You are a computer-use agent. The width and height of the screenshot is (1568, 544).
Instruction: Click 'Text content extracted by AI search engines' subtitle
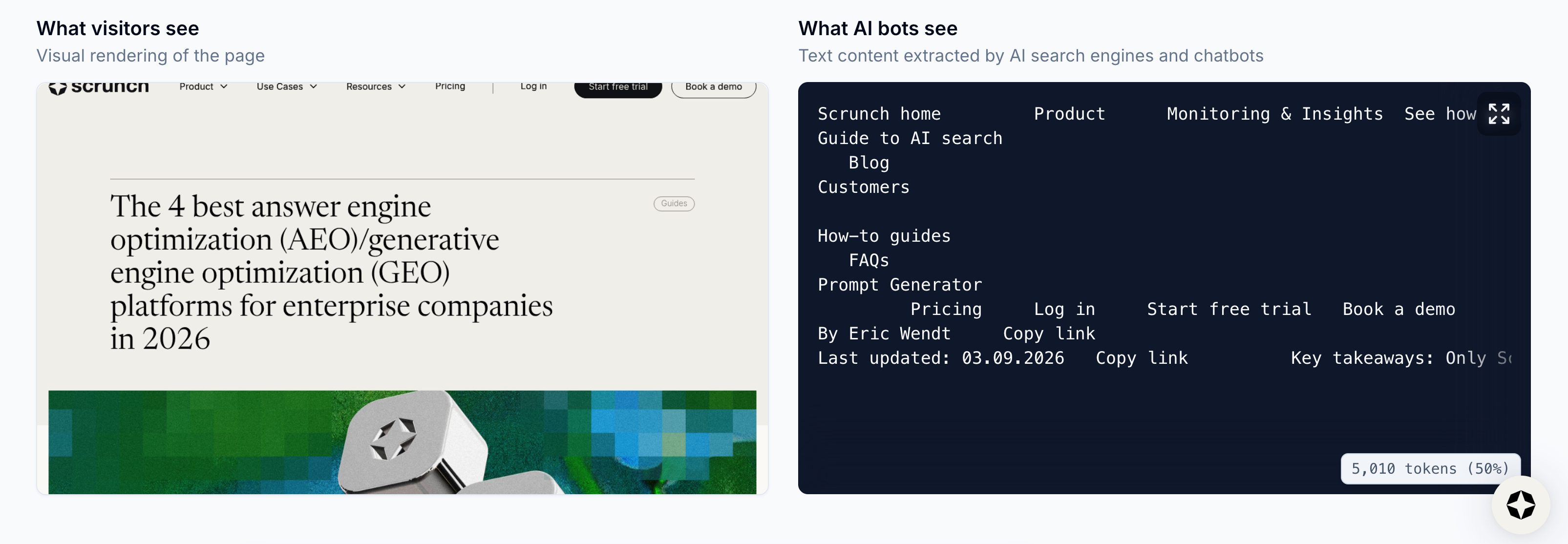(1031, 55)
